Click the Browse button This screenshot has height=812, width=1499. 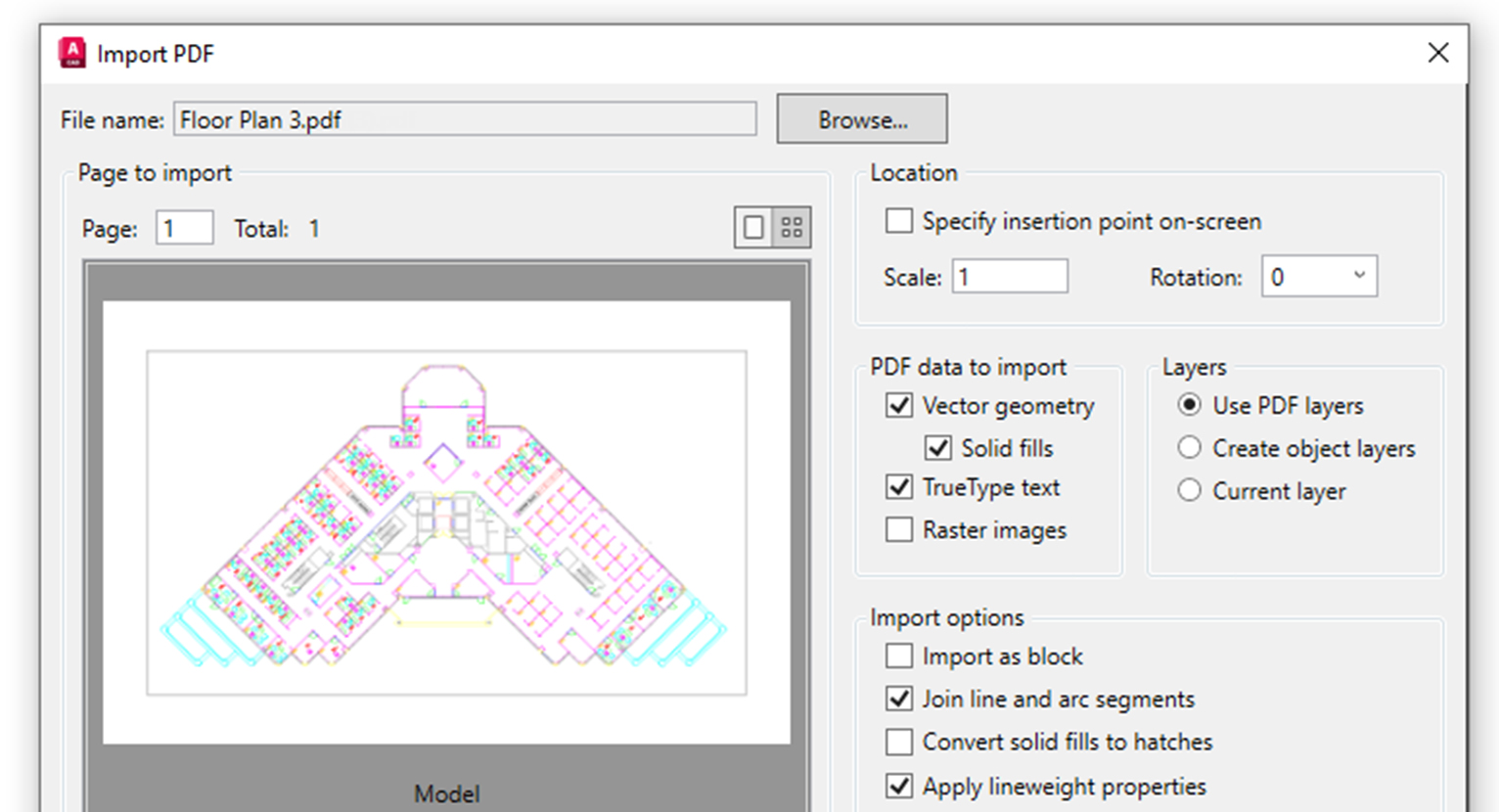861,119
